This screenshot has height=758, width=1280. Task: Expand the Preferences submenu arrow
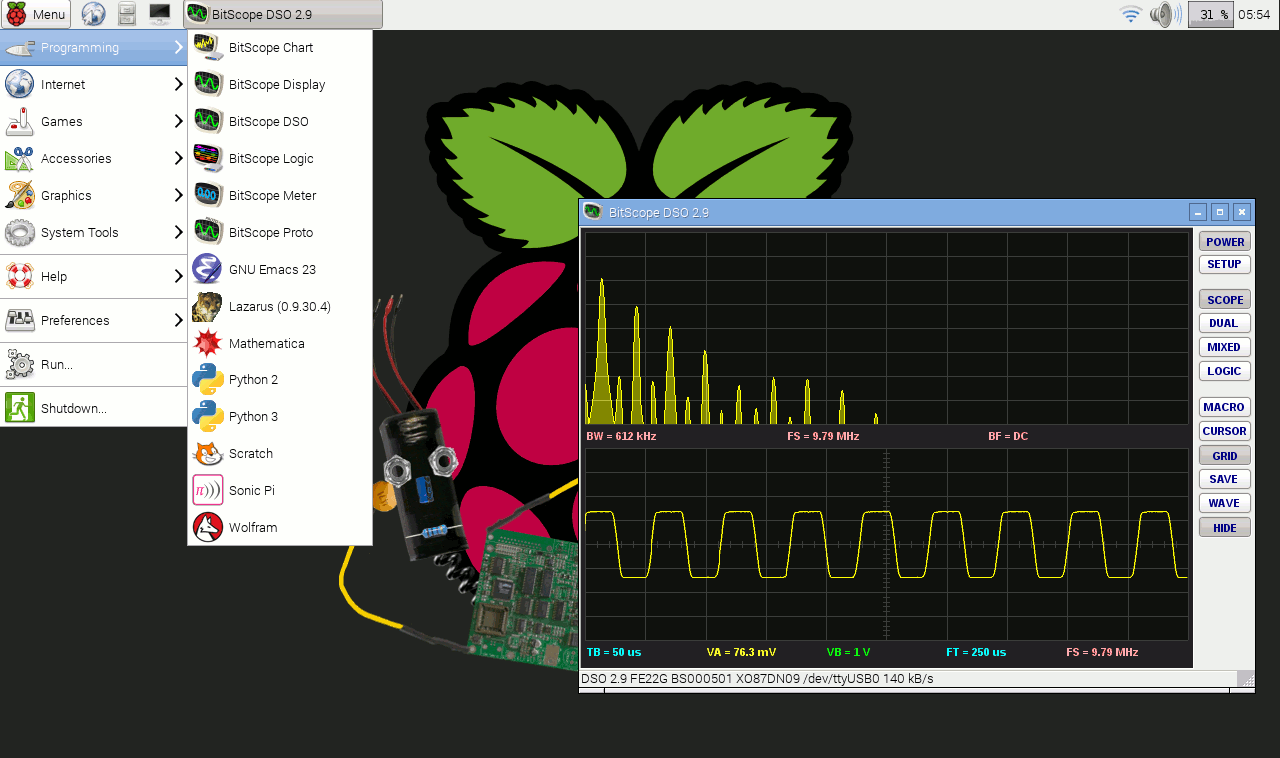(178, 320)
